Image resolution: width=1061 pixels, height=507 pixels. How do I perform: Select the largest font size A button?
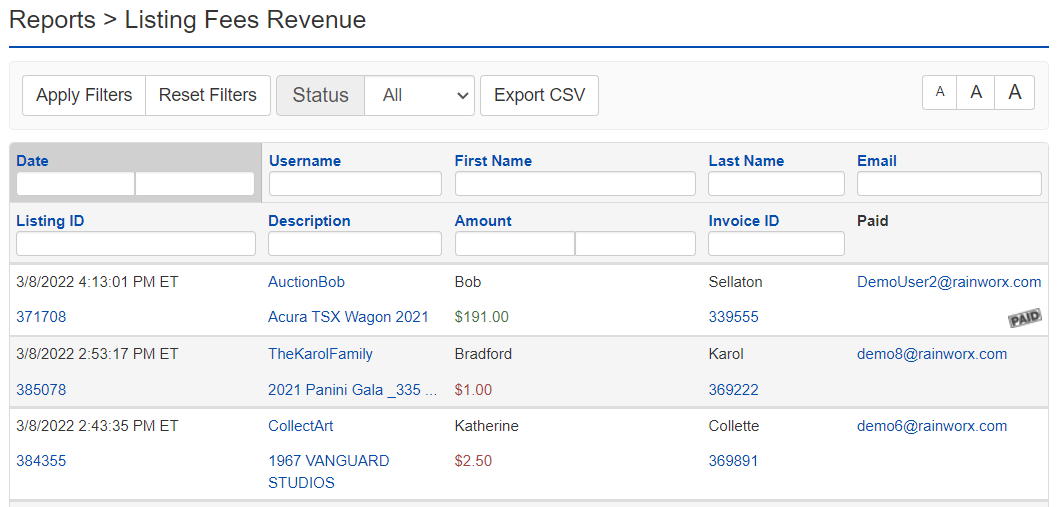tap(1014, 92)
